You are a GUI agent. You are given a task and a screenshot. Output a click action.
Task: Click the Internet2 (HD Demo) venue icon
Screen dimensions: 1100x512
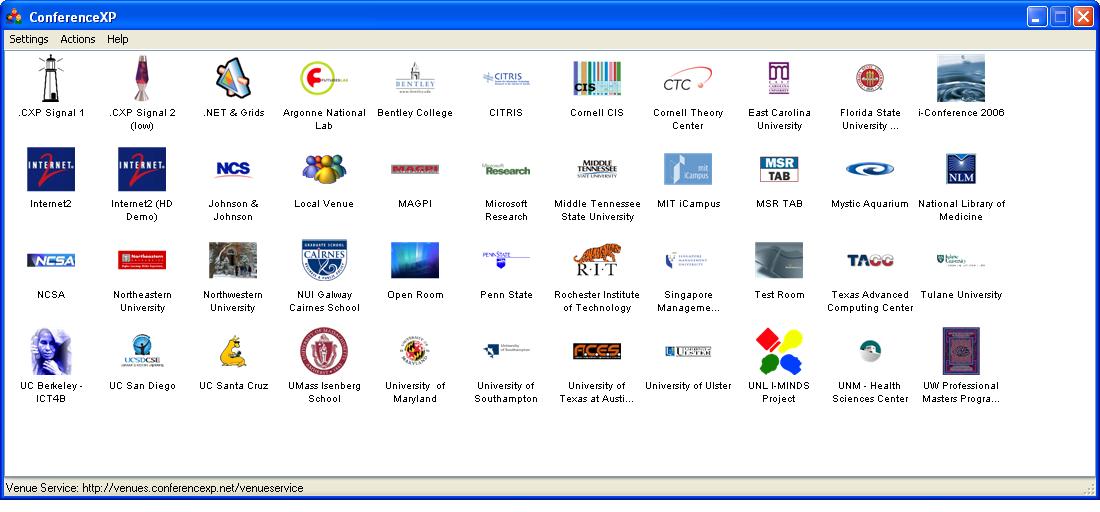point(142,169)
